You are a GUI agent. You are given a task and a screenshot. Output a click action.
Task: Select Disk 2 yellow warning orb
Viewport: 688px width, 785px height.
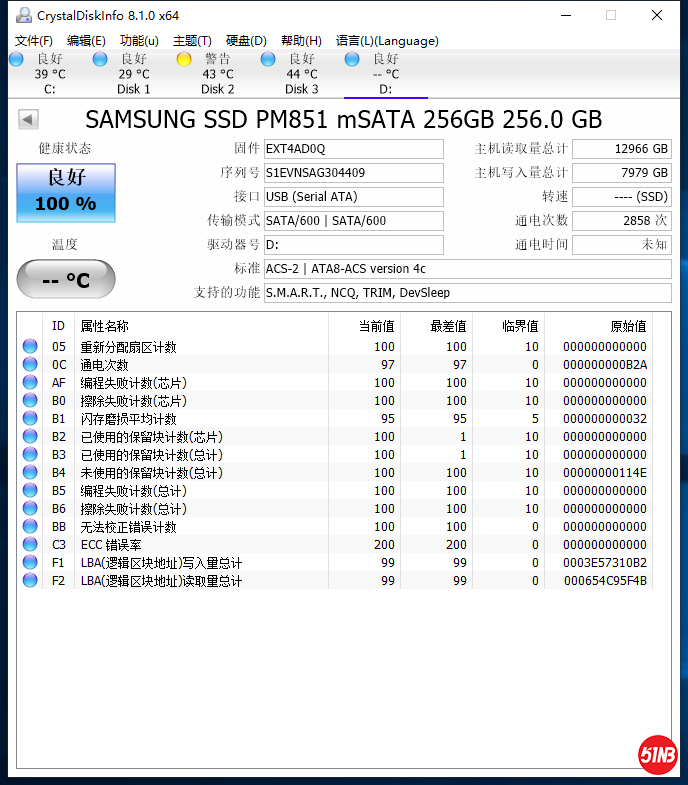(184, 59)
